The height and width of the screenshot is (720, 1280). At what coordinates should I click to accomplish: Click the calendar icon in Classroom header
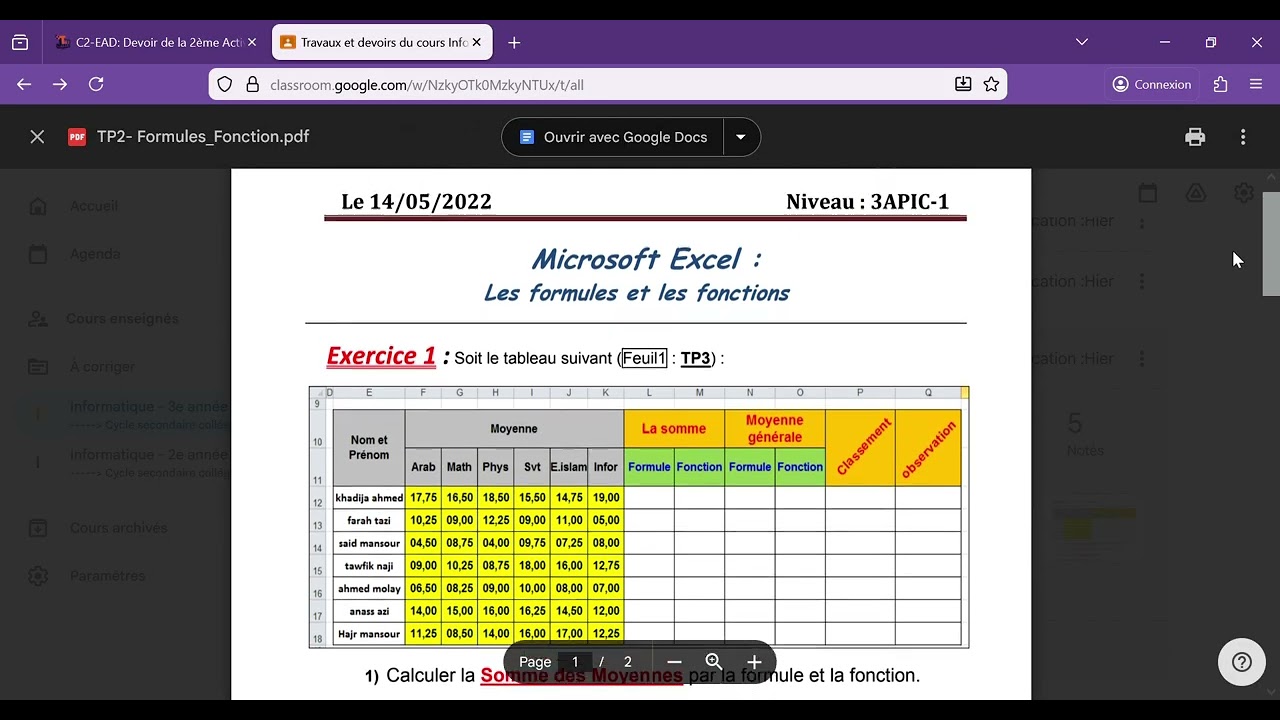1148,193
